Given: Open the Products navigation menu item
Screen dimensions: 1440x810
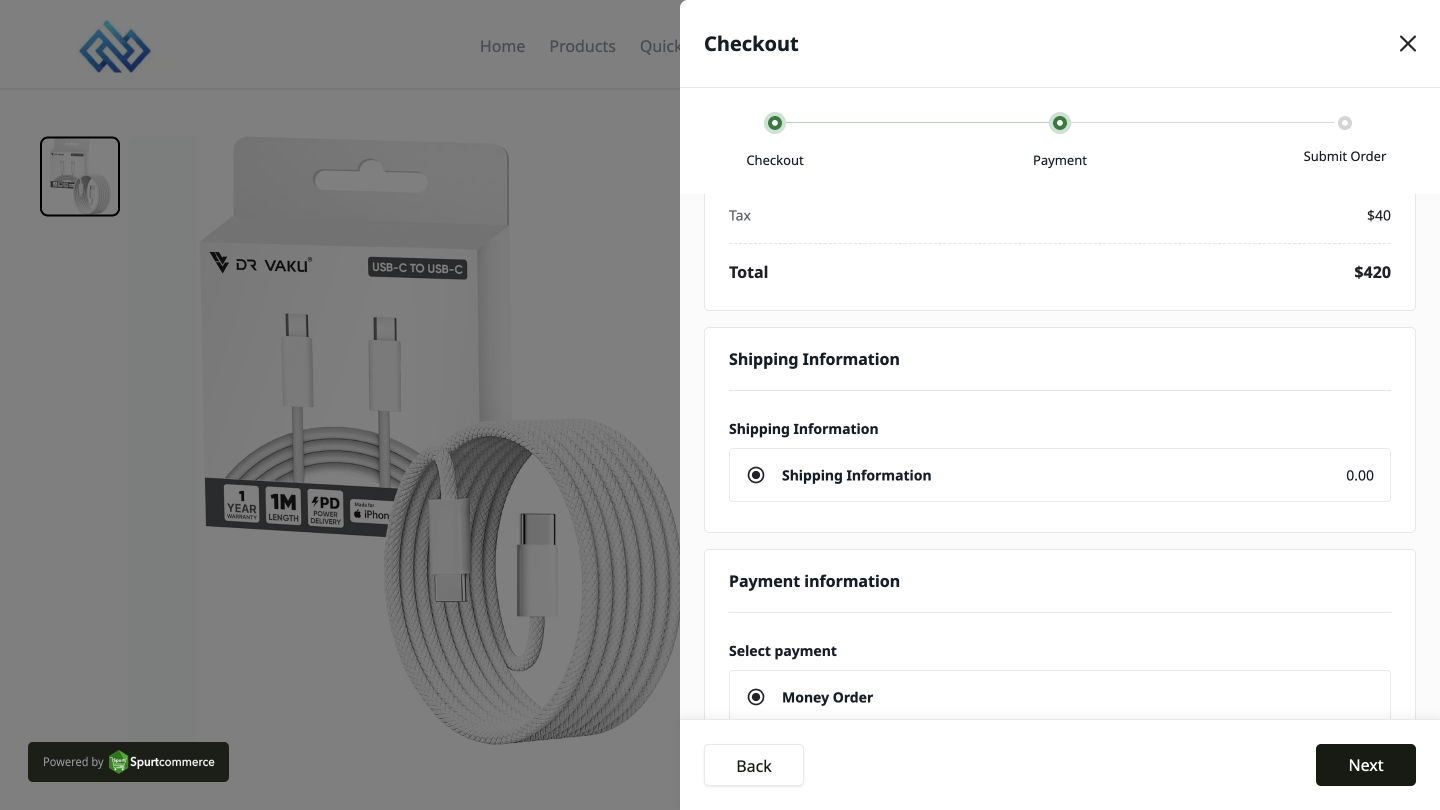Looking at the screenshot, I should click(x=582, y=46).
